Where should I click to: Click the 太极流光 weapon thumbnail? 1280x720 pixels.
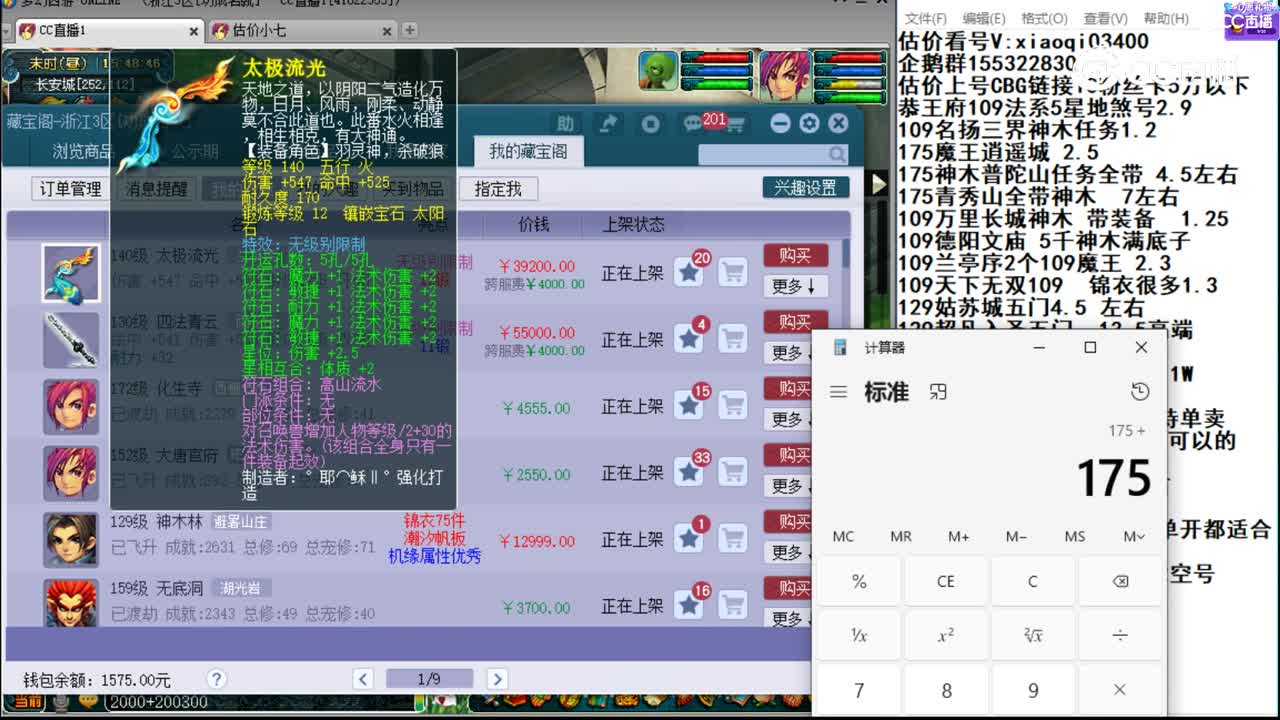tap(71, 272)
